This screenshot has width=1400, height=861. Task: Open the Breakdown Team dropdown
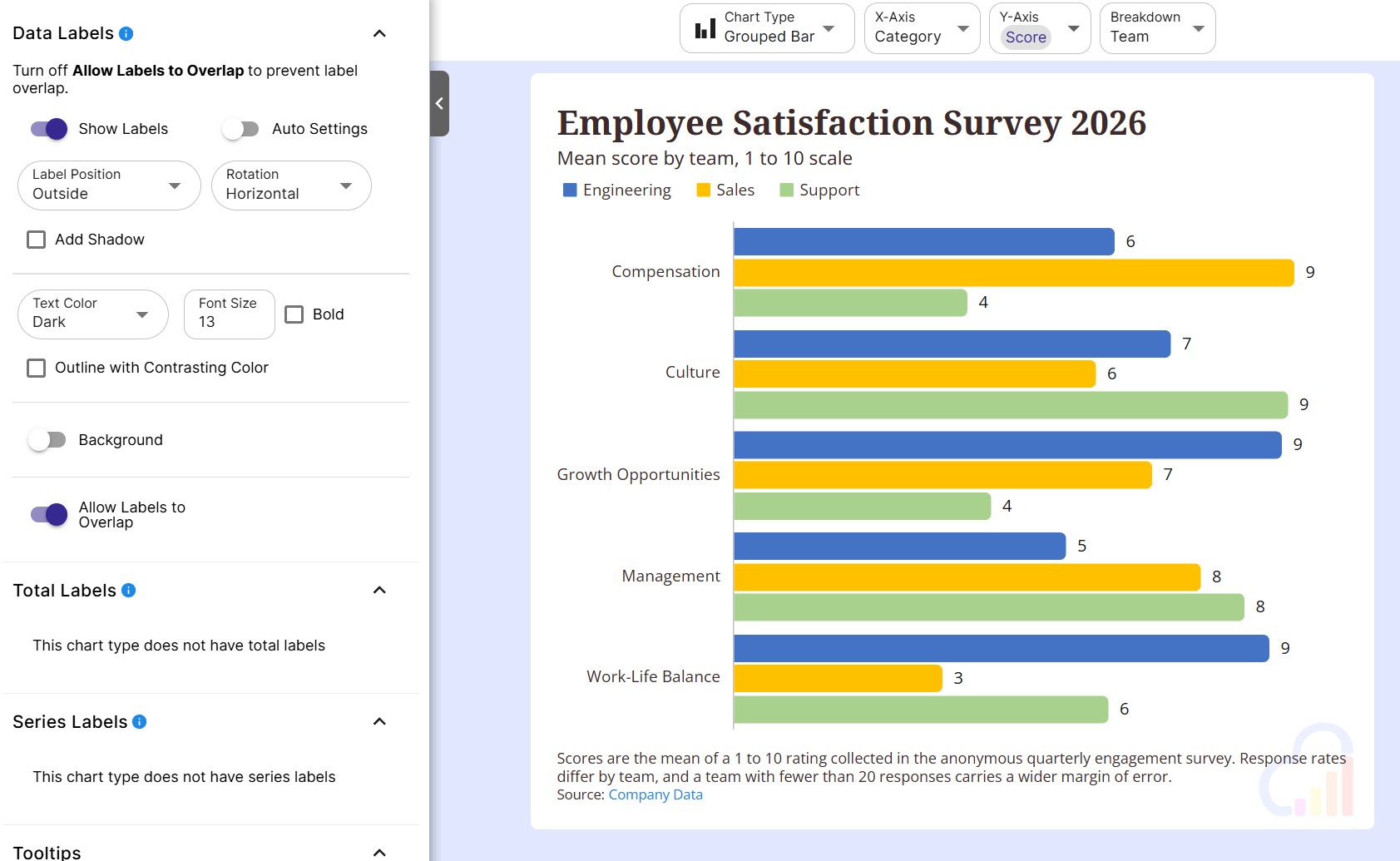pyautogui.click(x=1157, y=28)
